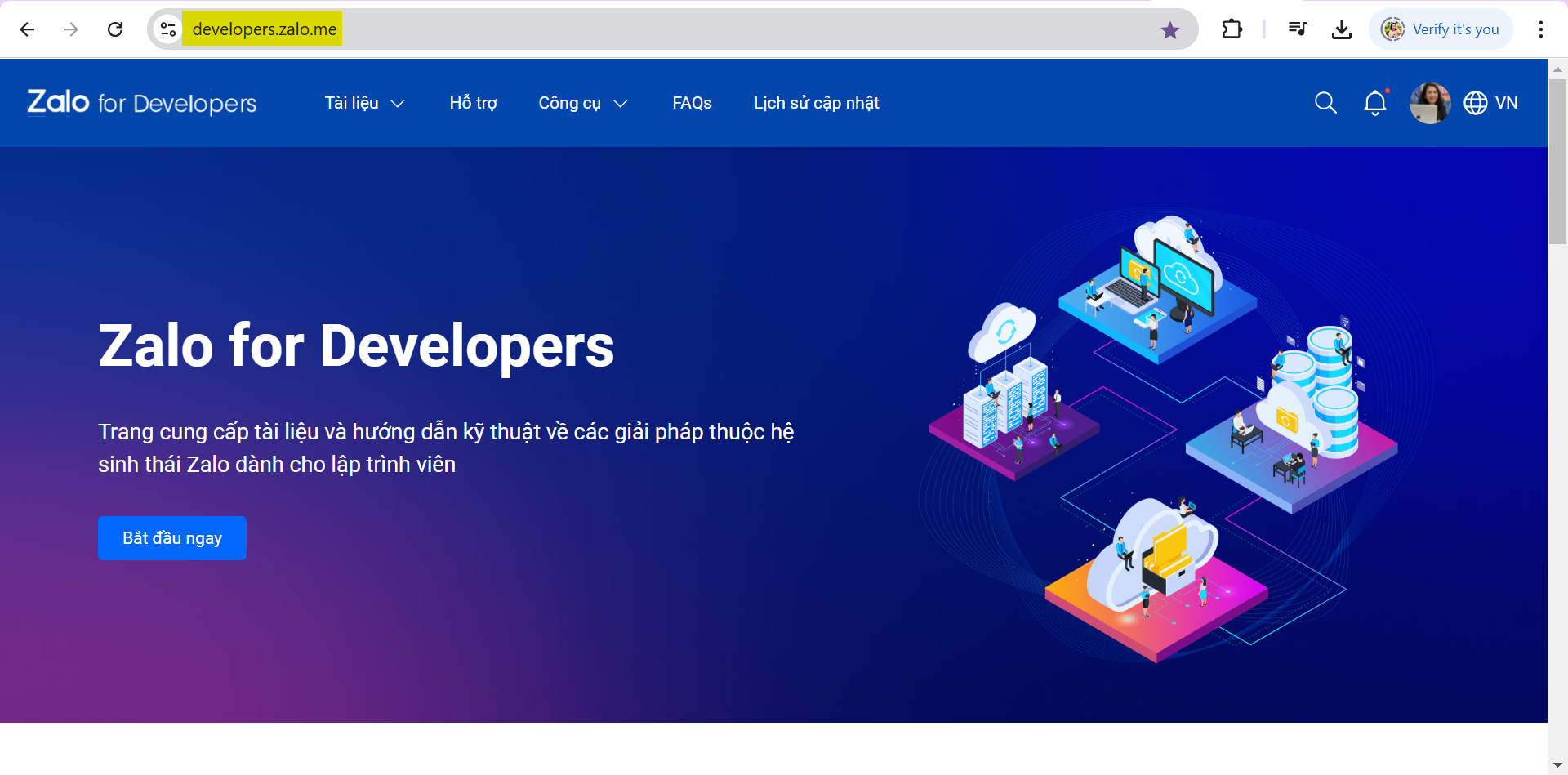
Task: Click the search magnifier icon in the header
Action: 1325,103
